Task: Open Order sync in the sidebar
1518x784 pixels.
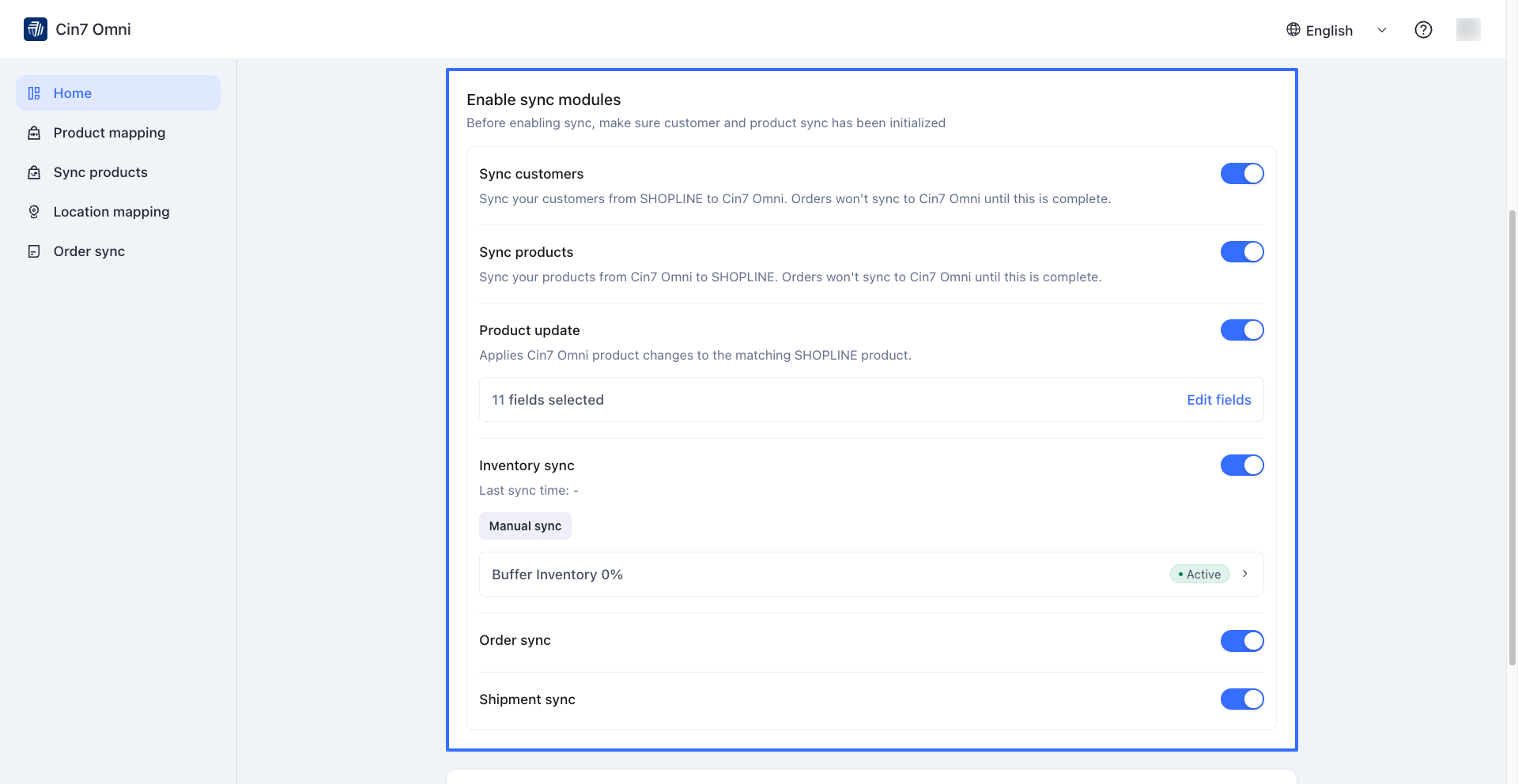Action: coord(118,251)
